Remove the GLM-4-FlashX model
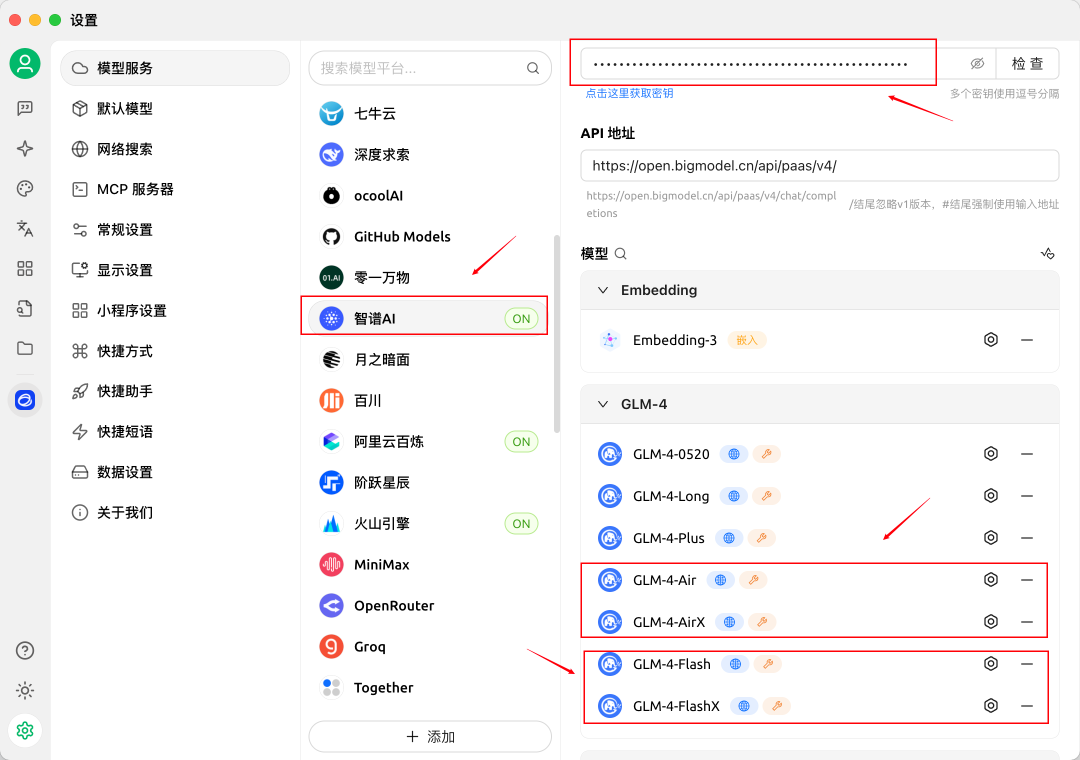The height and width of the screenshot is (760, 1080). pyautogui.click(x=1027, y=706)
